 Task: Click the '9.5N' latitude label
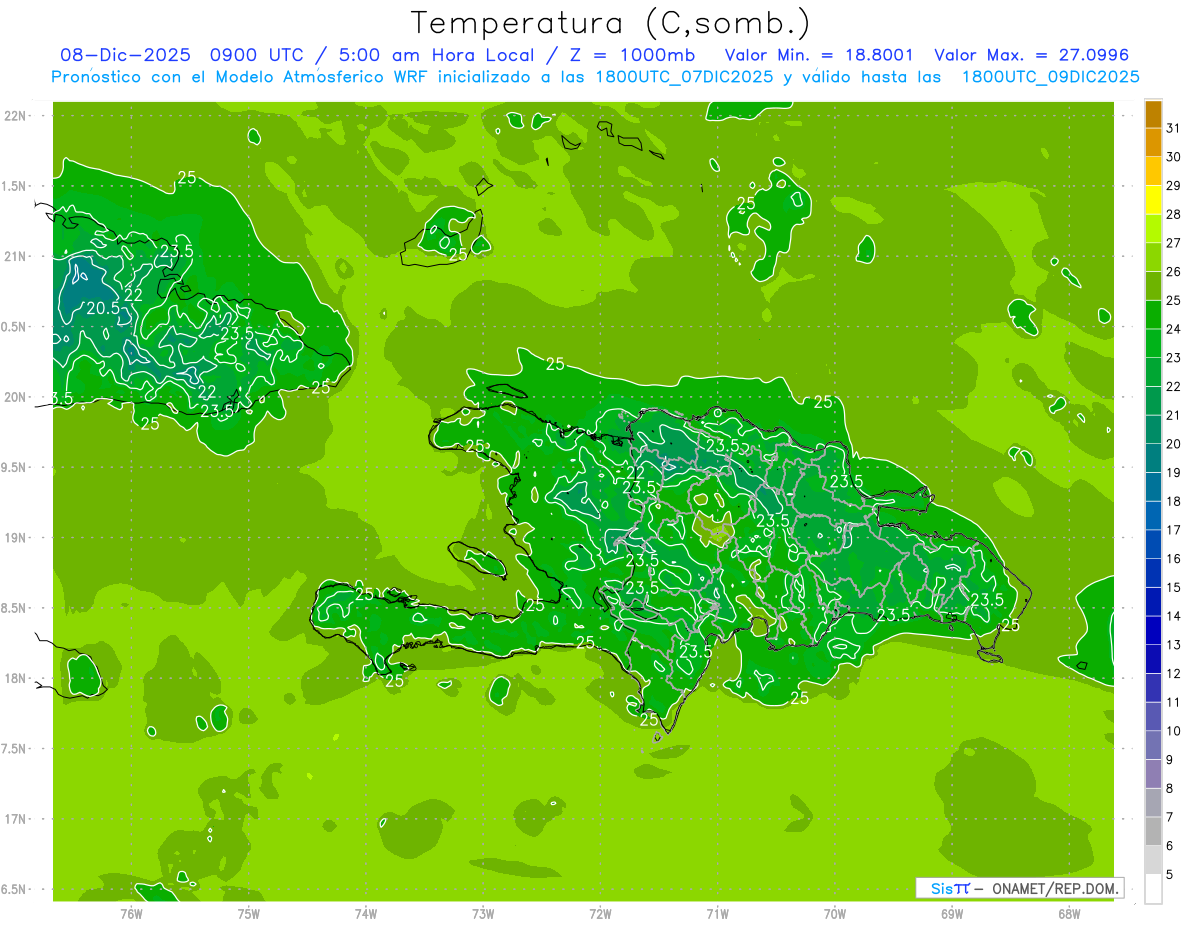[x=15, y=467]
